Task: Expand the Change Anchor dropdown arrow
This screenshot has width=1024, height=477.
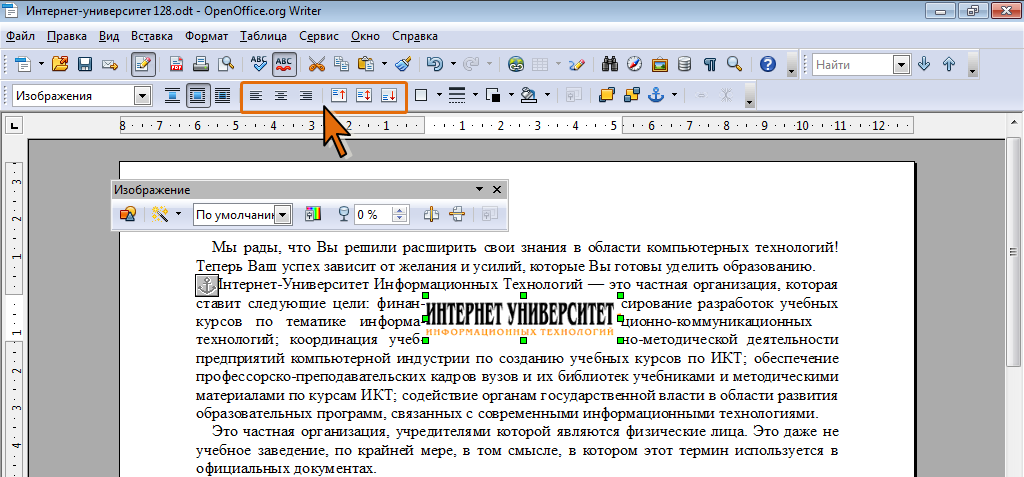Action: point(674,96)
